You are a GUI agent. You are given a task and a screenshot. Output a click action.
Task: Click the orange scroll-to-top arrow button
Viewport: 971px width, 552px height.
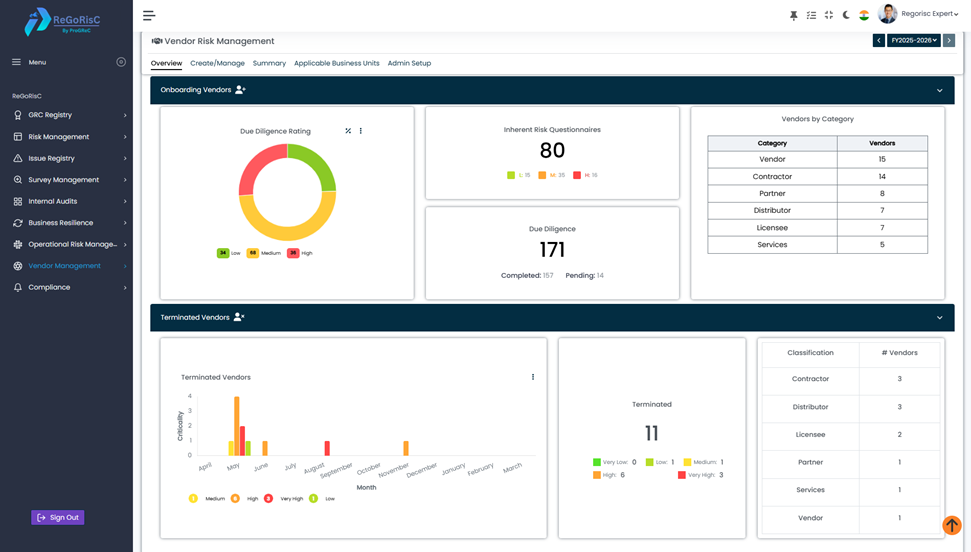[951, 525]
